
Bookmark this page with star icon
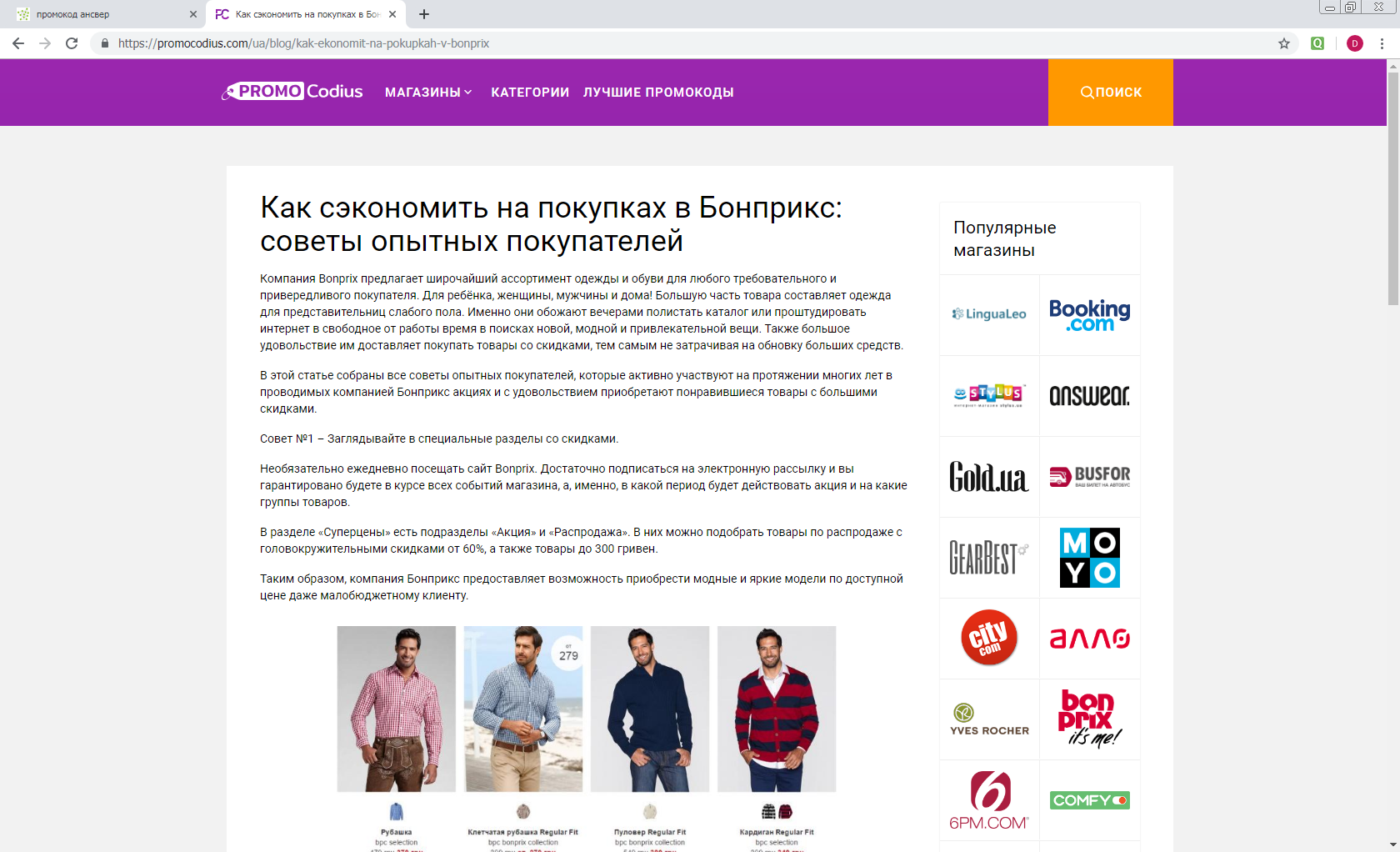tap(1284, 43)
